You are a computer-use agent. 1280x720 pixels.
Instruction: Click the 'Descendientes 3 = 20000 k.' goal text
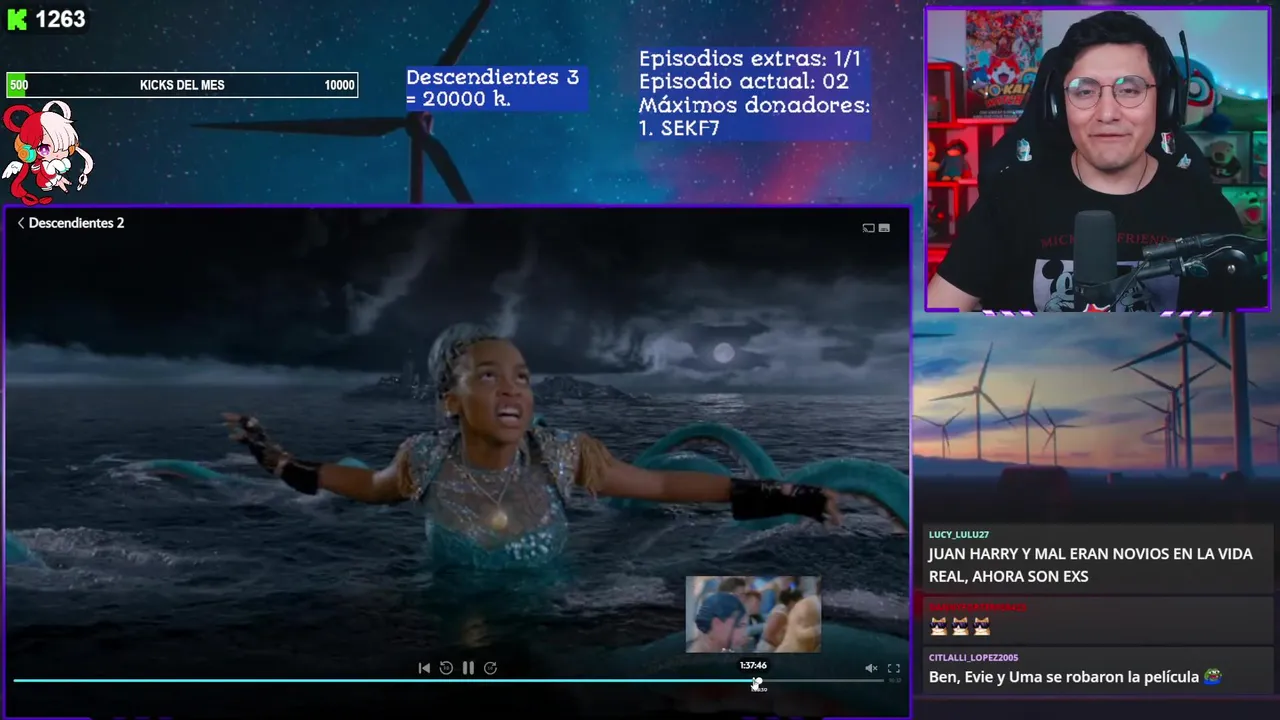point(492,88)
